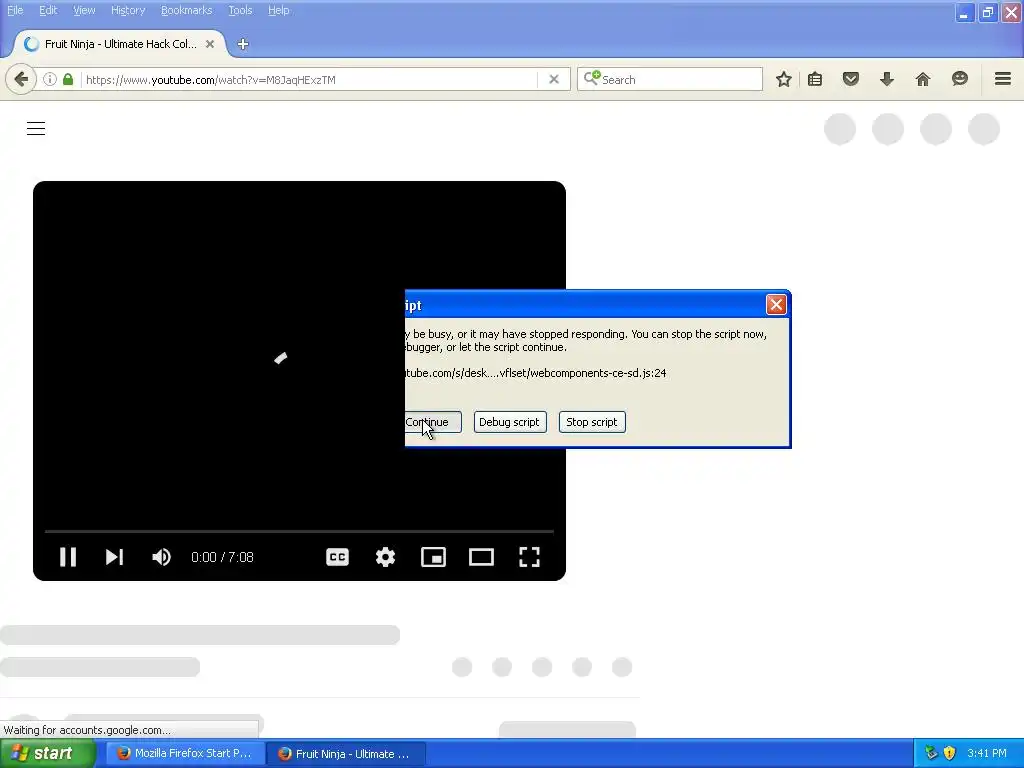Open the Bookmarks menu
The image size is (1024, 768).
click(x=186, y=10)
